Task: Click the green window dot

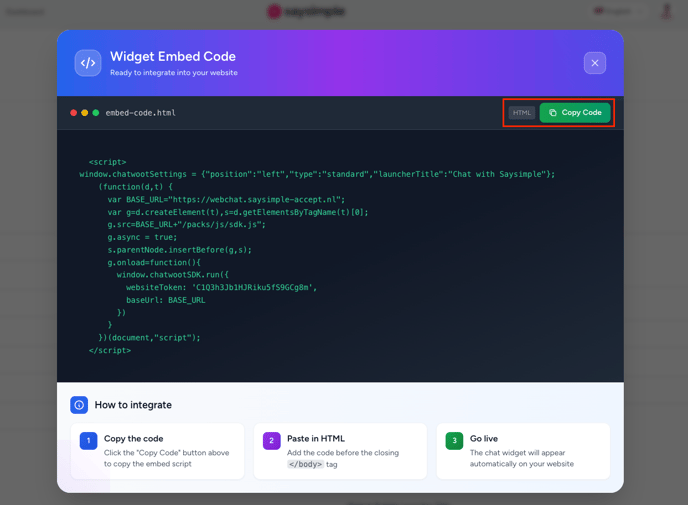Action: coord(96,113)
